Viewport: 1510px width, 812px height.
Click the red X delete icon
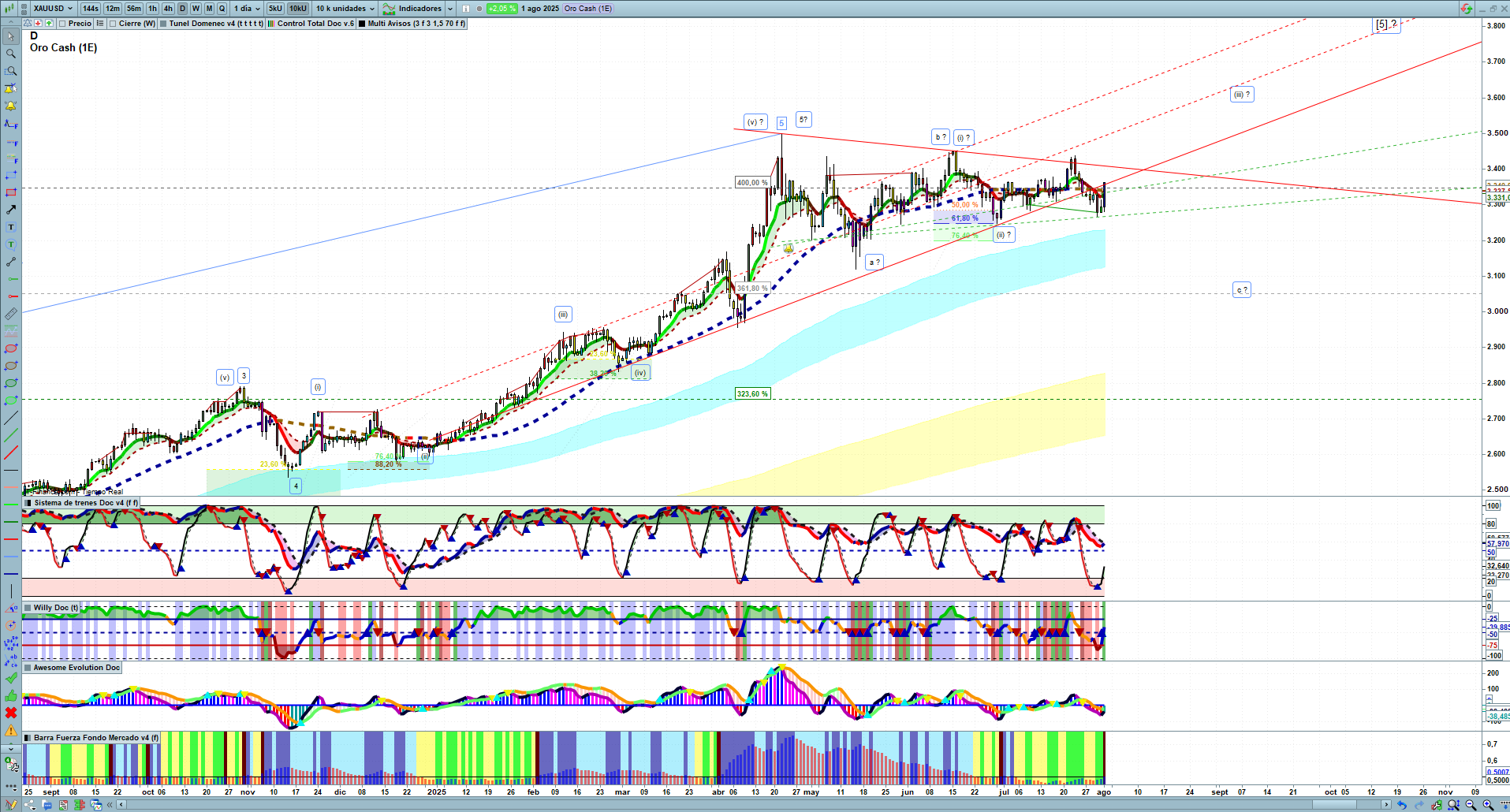(x=11, y=713)
